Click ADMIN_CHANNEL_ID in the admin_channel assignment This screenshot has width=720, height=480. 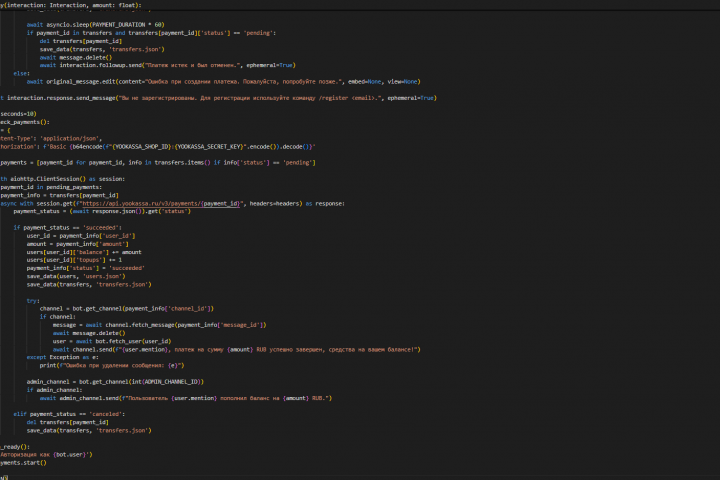pyautogui.click(x=173, y=382)
